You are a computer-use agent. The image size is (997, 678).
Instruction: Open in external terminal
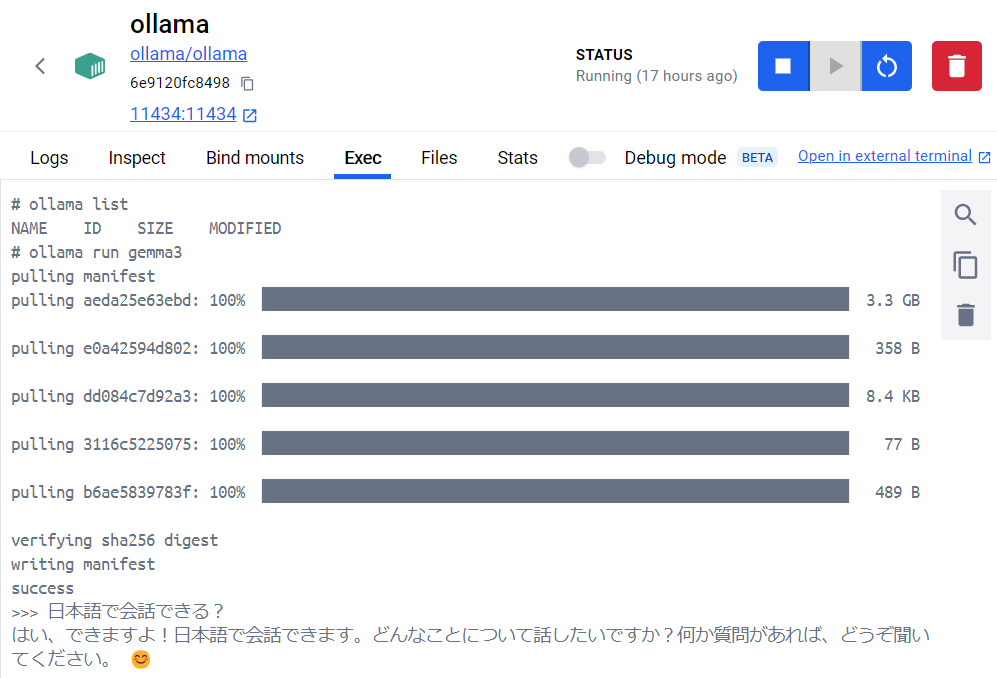[885, 156]
